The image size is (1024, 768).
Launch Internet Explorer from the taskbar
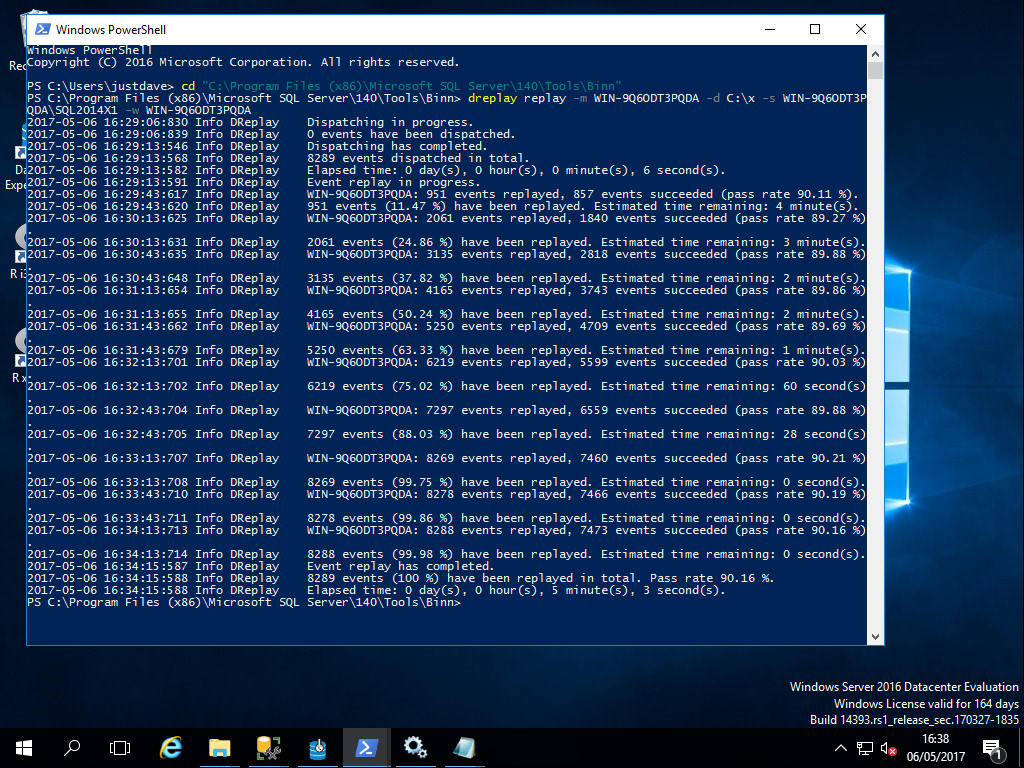pyautogui.click(x=171, y=747)
